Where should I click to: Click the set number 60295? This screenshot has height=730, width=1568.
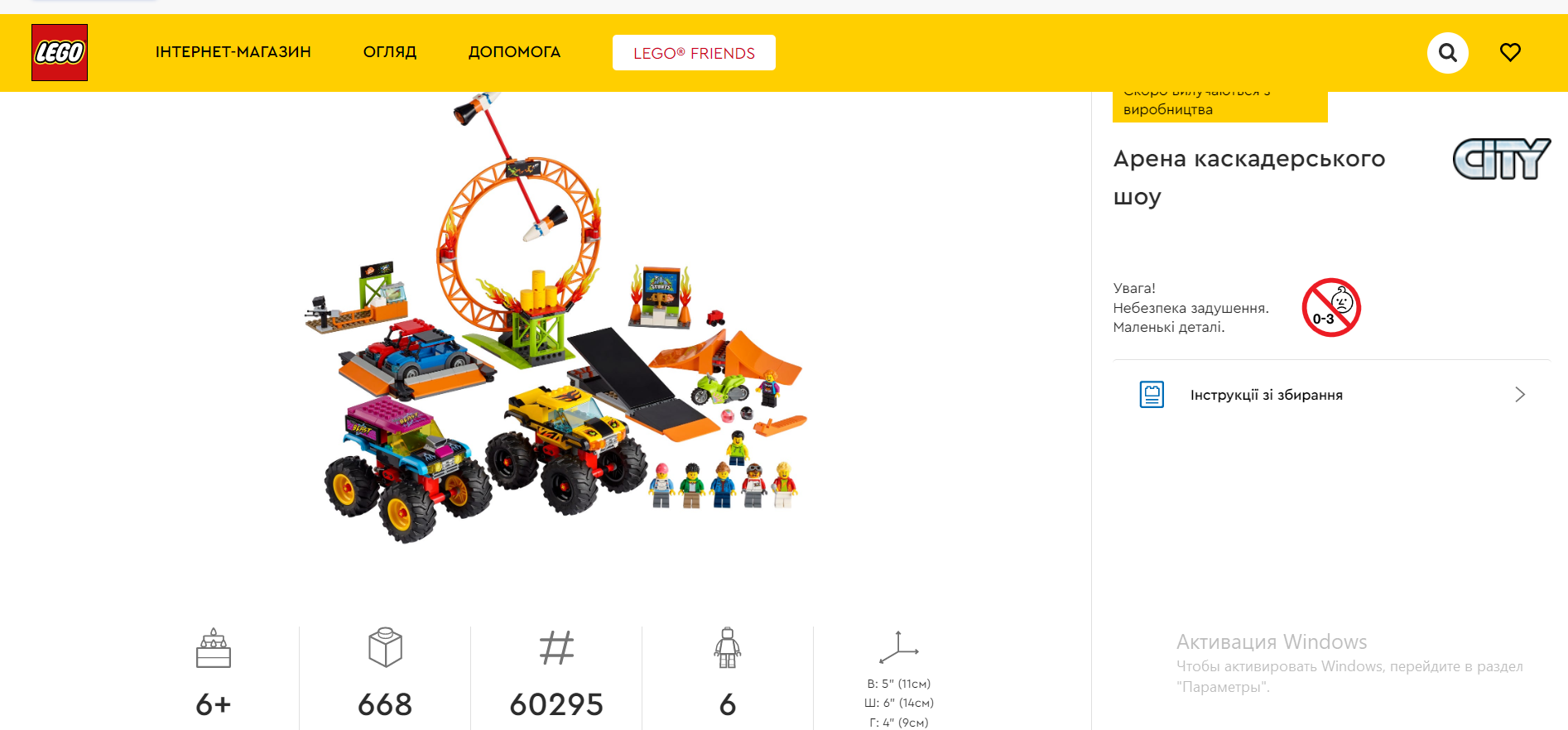click(x=556, y=704)
